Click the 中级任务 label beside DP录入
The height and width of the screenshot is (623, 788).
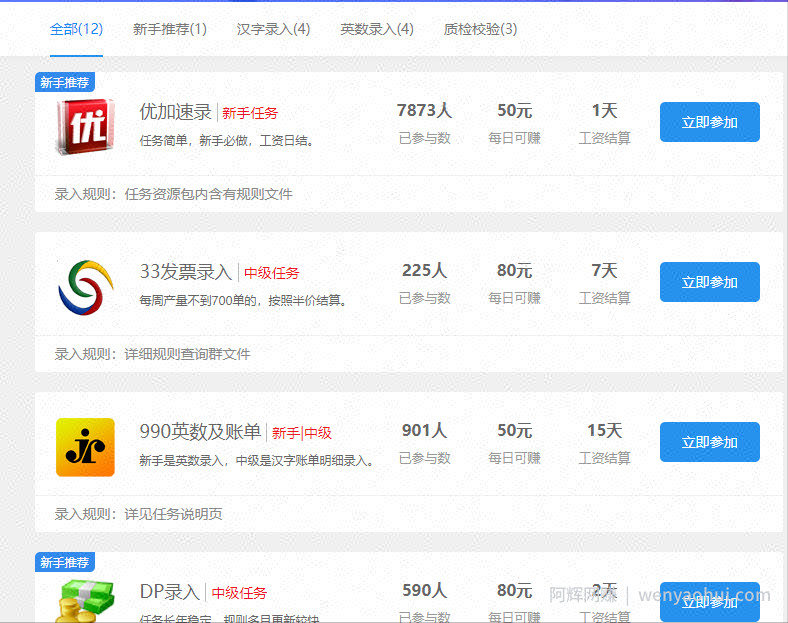point(239,593)
